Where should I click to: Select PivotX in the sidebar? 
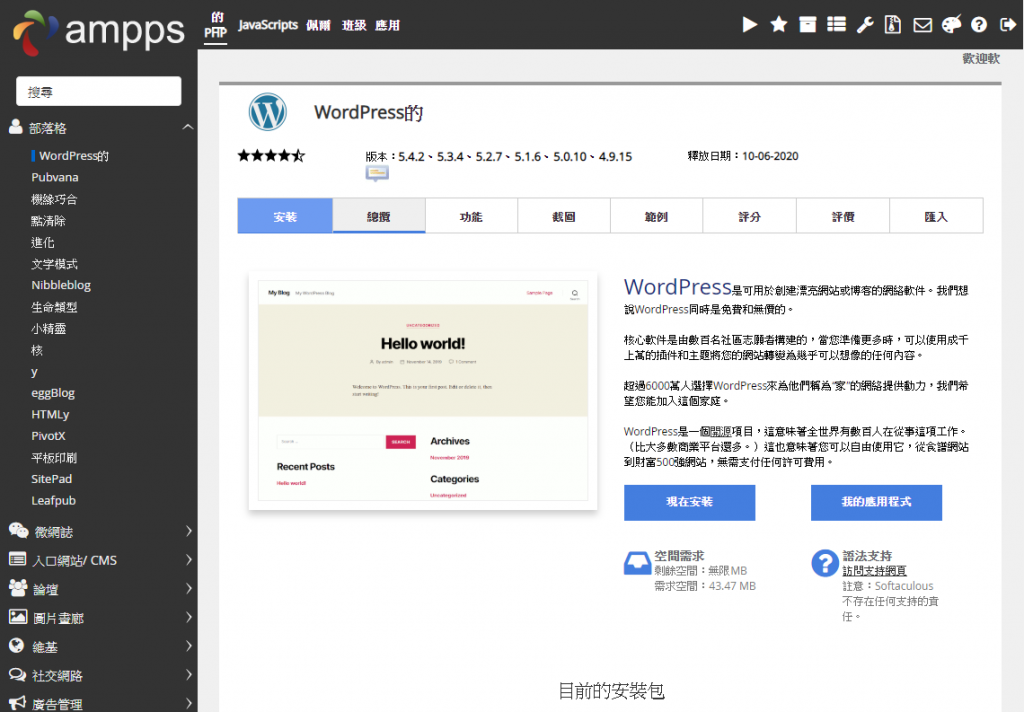(48, 436)
